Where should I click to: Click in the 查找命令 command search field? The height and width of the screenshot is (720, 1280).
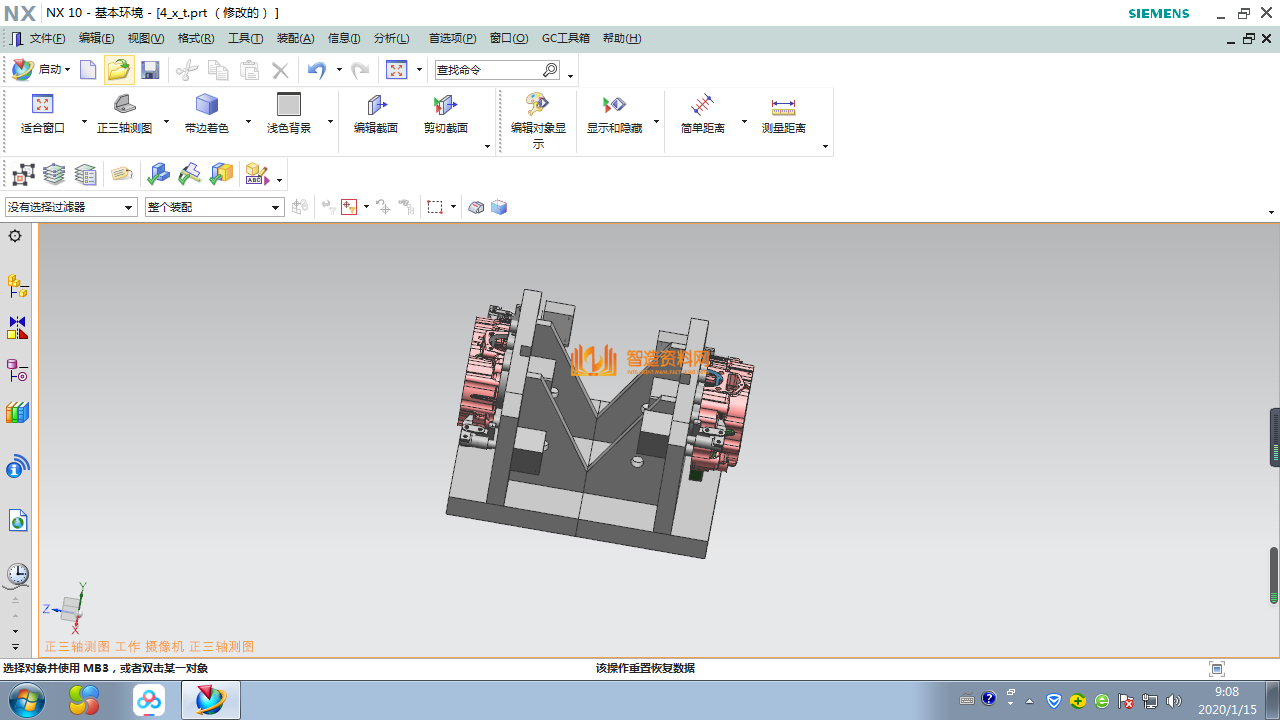487,70
